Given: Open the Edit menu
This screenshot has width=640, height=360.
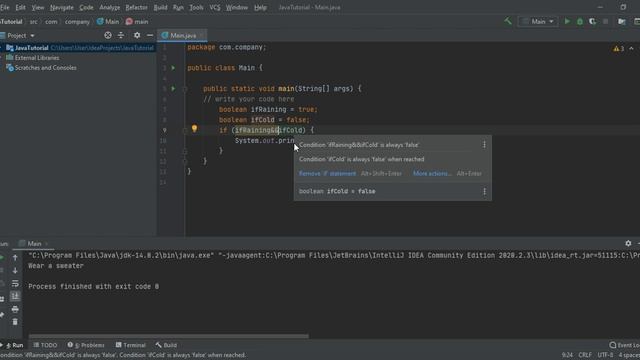Looking at the screenshot, I should [20, 7].
